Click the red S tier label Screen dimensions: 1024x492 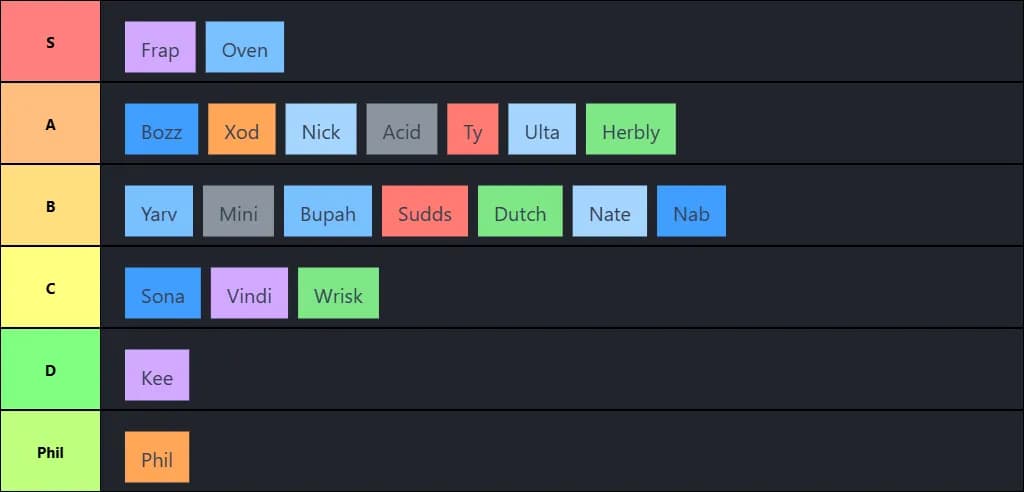pos(50,42)
